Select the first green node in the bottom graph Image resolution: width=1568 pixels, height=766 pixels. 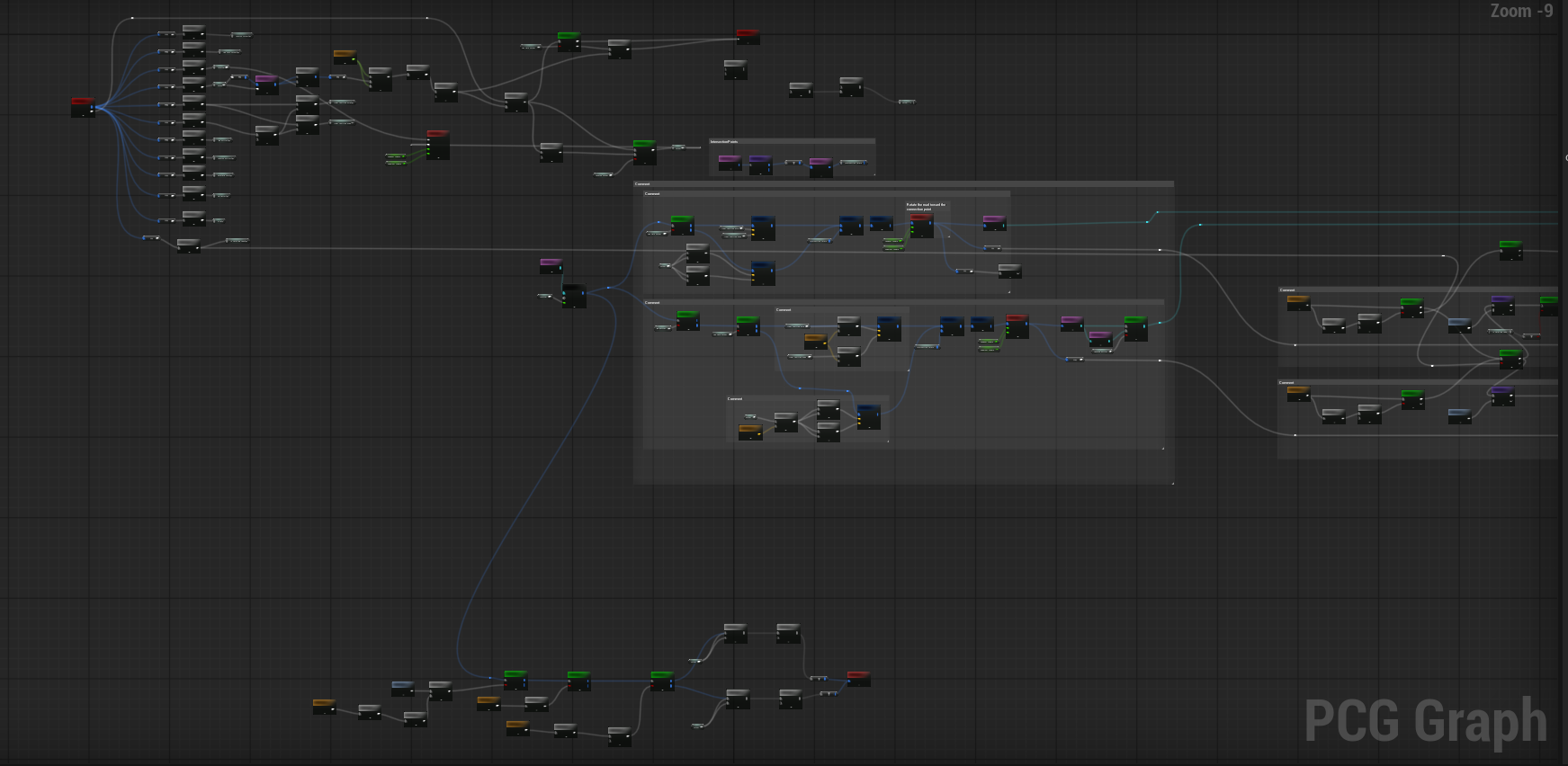[515, 680]
